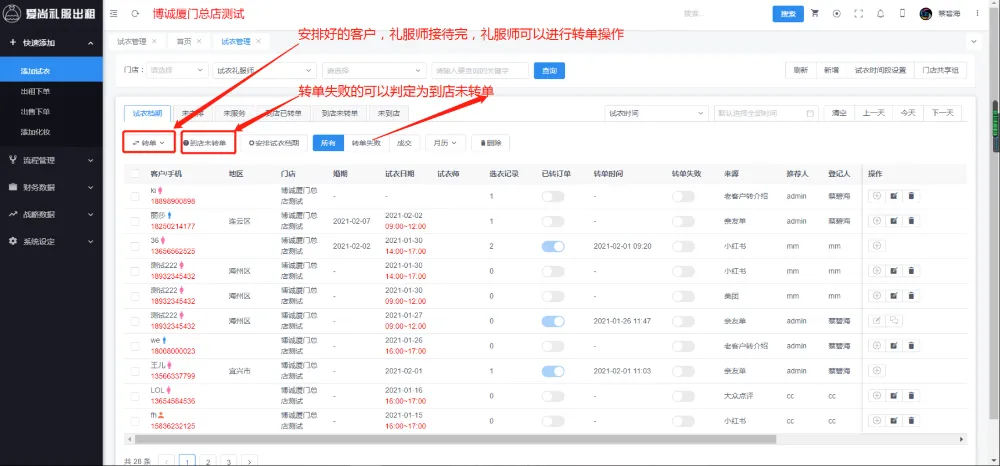This screenshot has height=466, width=1000.
Task: Click the 到店未转单 button
Action: (208, 143)
